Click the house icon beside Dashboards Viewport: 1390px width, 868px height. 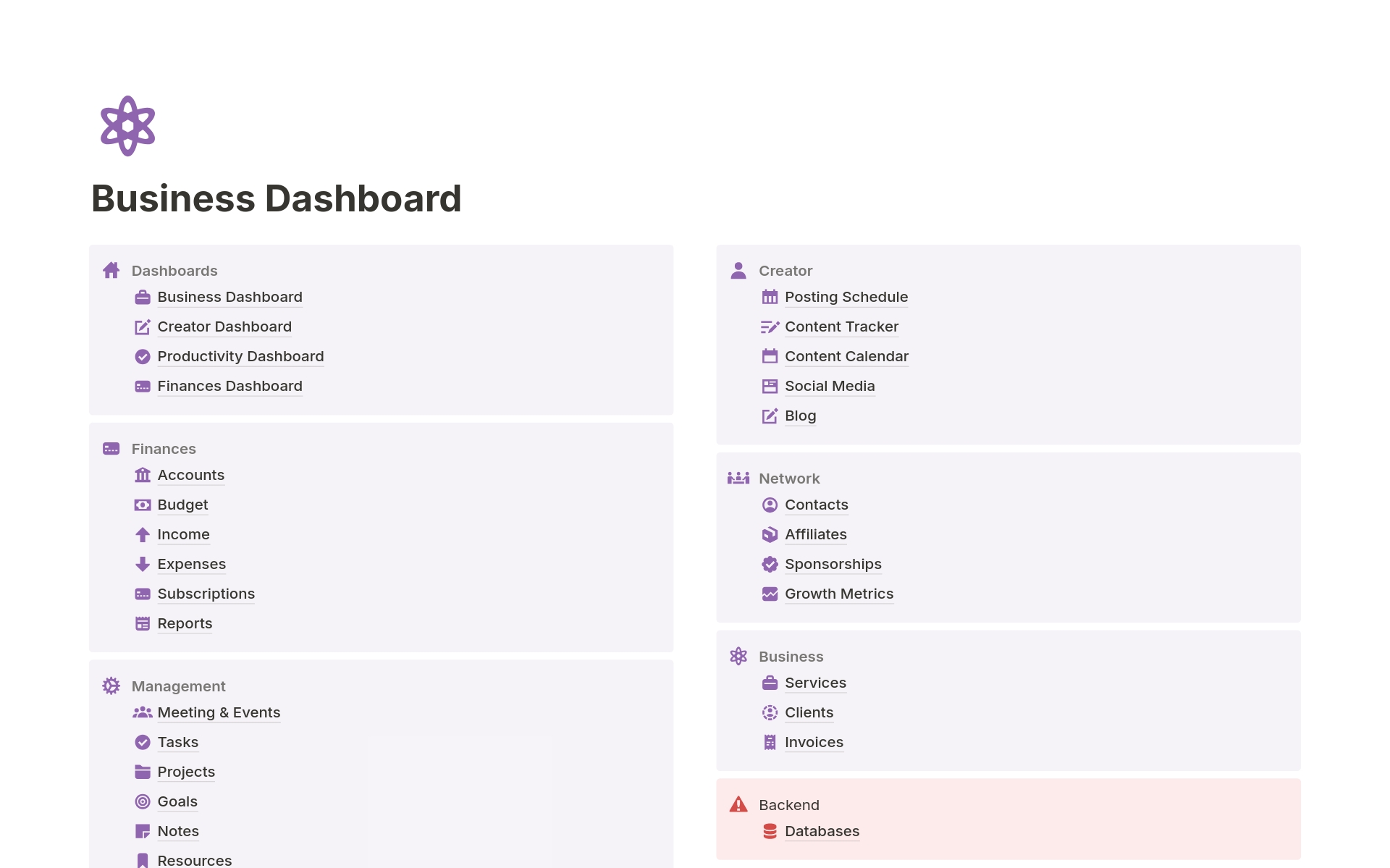[x=111, y=271]
